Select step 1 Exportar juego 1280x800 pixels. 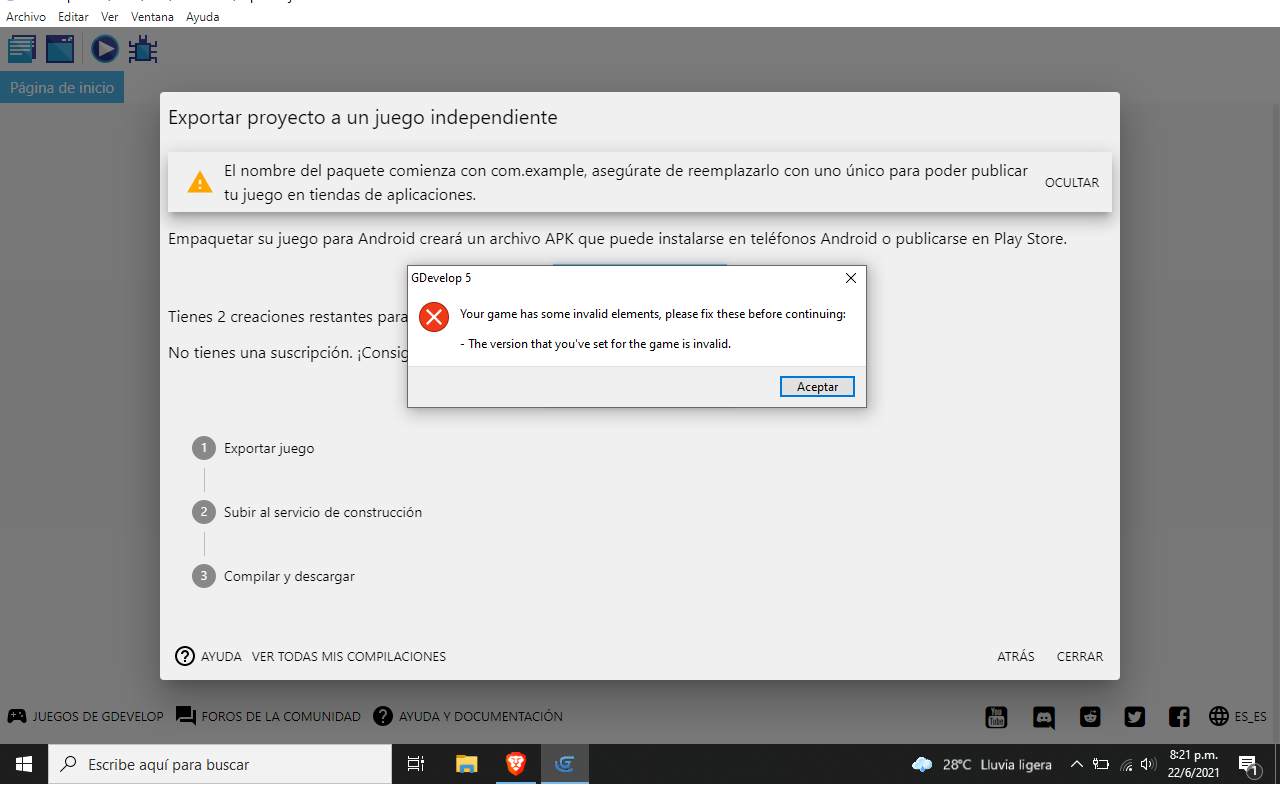(x=254, y=448)
